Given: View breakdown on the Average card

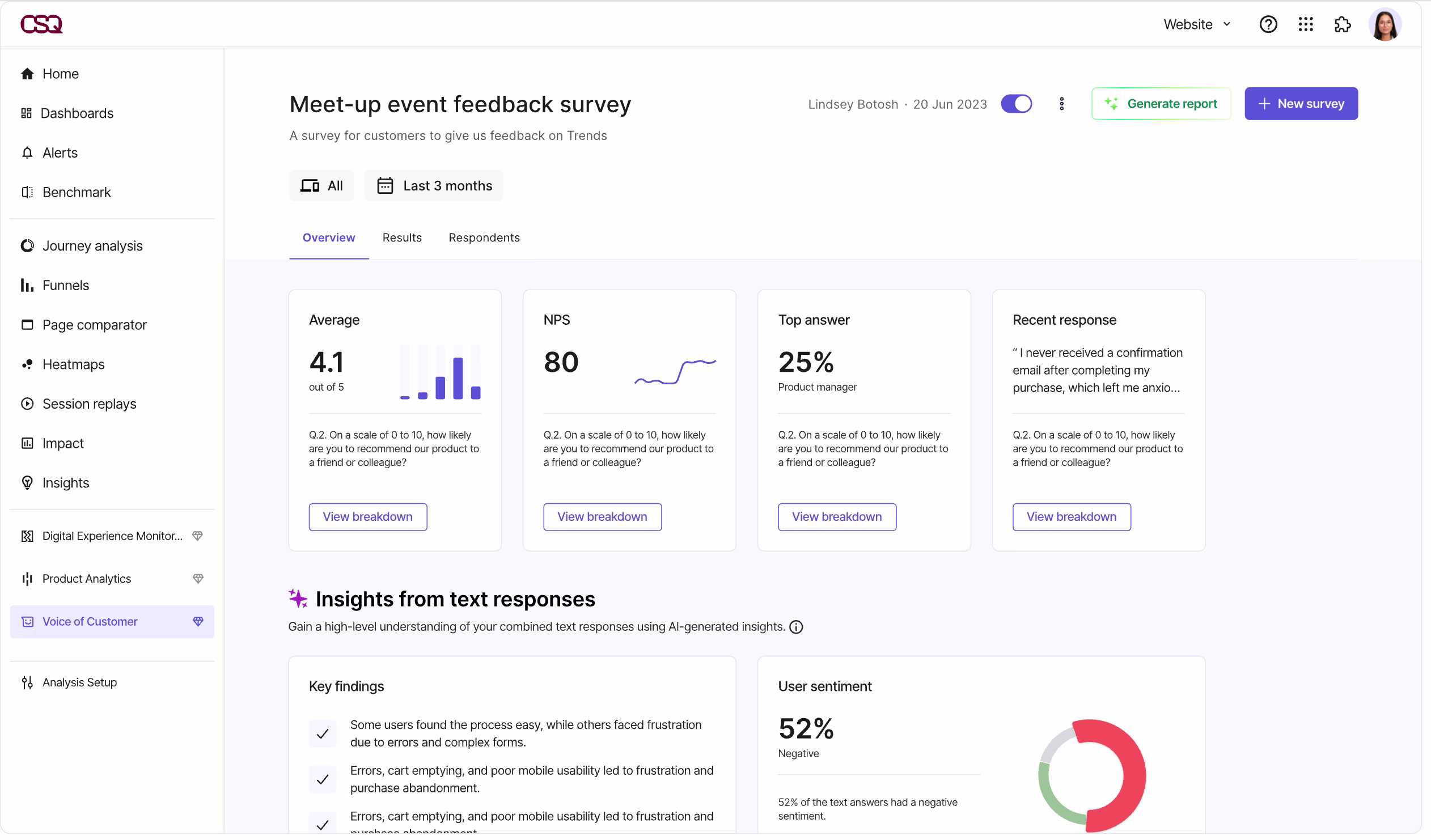Looking at the screenshot, I should click(x=368, y=517).
